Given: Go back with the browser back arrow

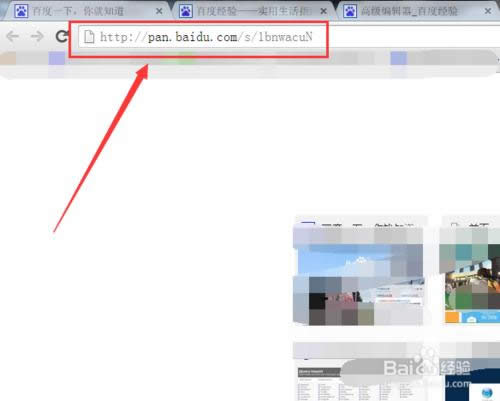Looking at the screenshot, I should click(x=12, y=36).
